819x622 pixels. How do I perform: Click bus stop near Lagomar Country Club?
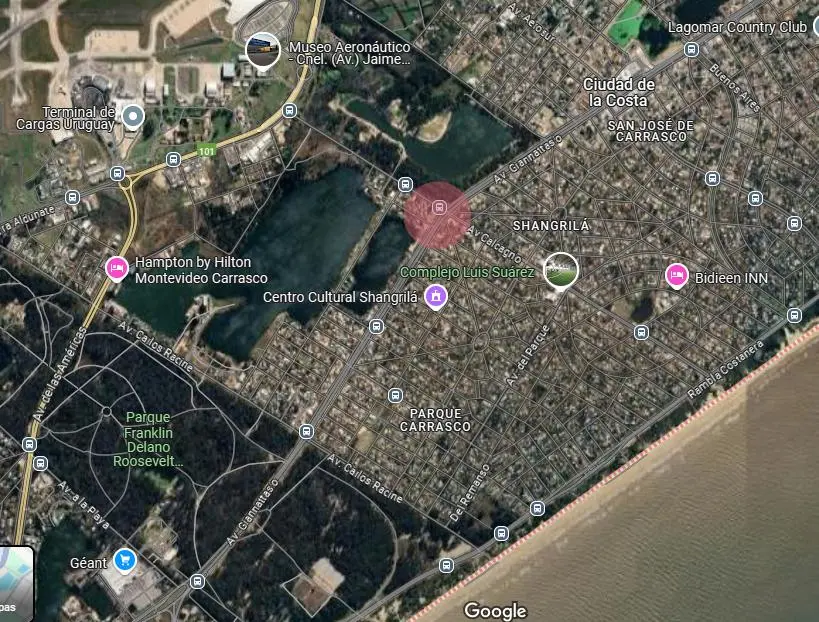[x=692, y=50]
